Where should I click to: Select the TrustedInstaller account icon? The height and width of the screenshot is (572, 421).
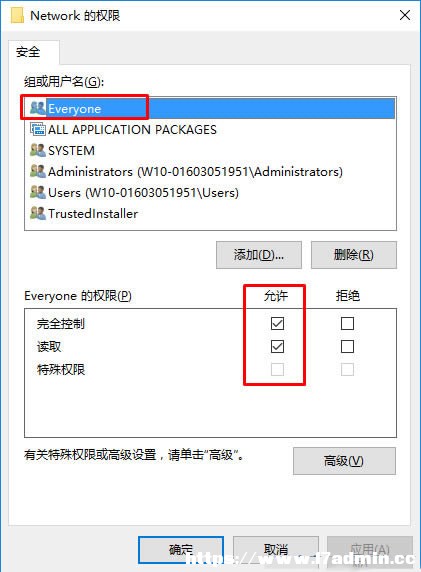(38, 213)
